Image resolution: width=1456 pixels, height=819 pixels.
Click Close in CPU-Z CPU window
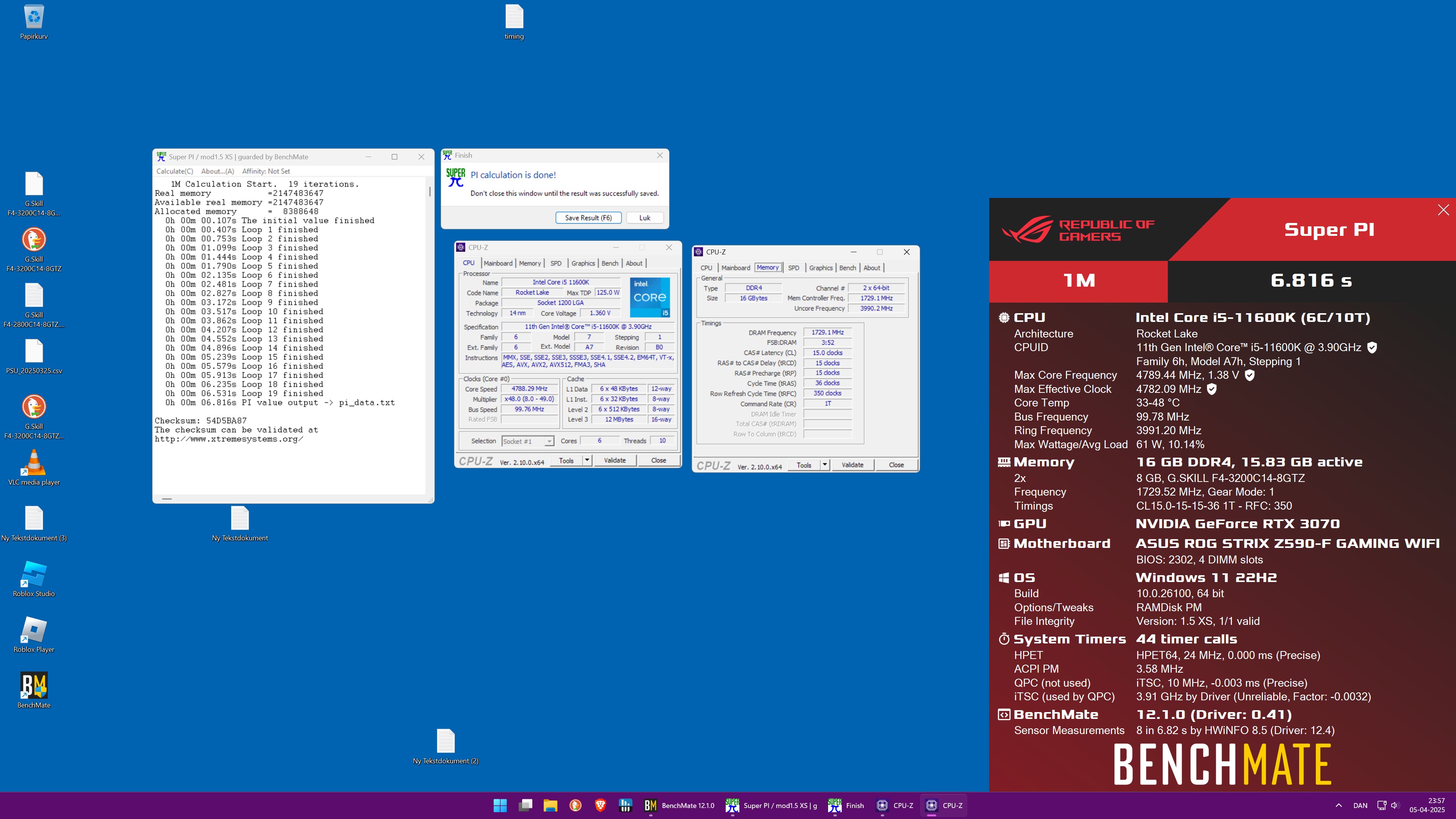(659, 460)
